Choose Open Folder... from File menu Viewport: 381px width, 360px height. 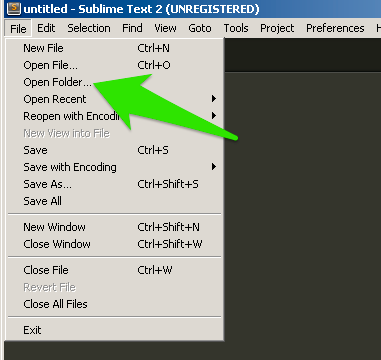pos(114,82)
